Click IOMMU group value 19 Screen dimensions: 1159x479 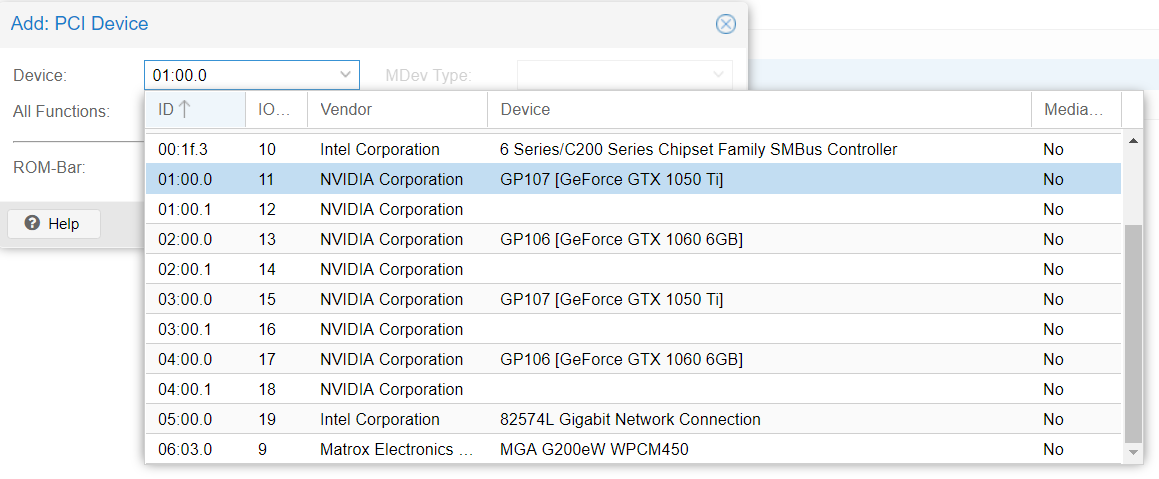(267, 419)
